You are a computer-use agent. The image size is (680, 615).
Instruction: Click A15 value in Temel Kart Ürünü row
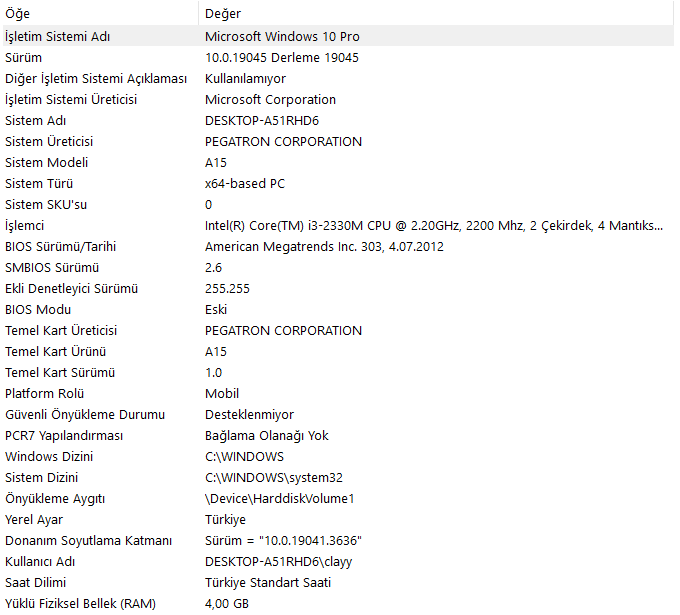coord(216,352)
